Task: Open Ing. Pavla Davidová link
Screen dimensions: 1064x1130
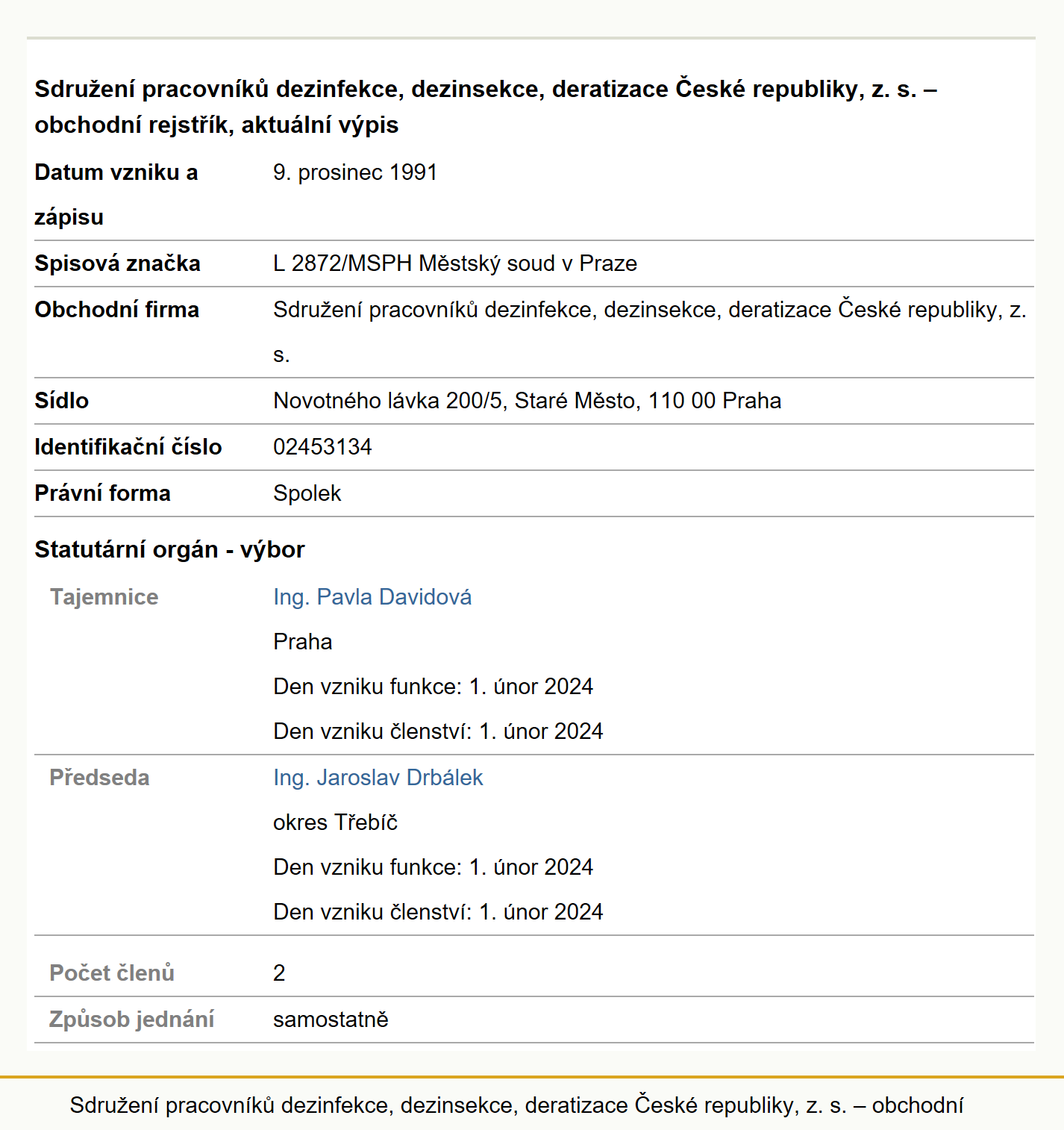Action: [372, 597]
